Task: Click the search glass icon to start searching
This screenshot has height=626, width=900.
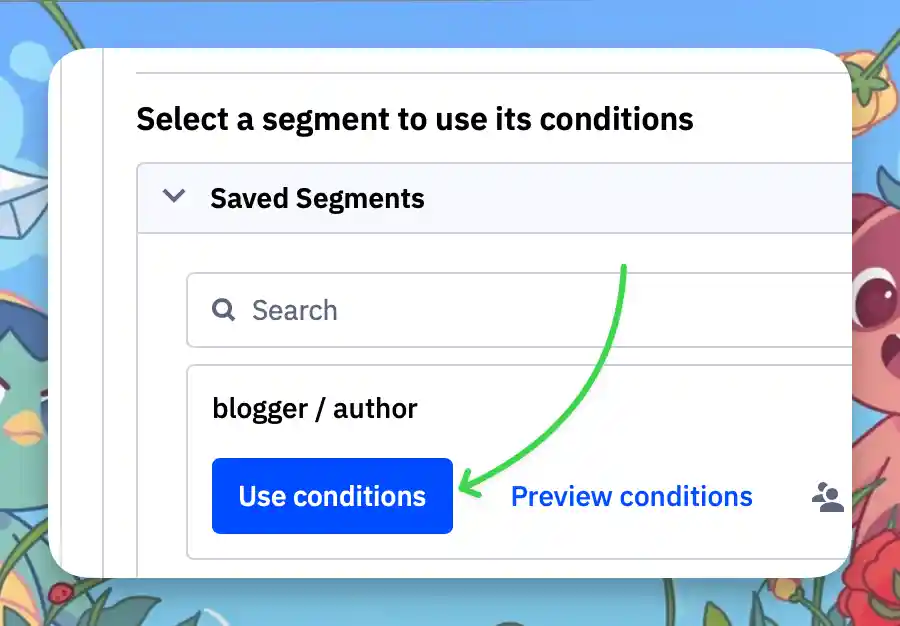Action: 222,310
